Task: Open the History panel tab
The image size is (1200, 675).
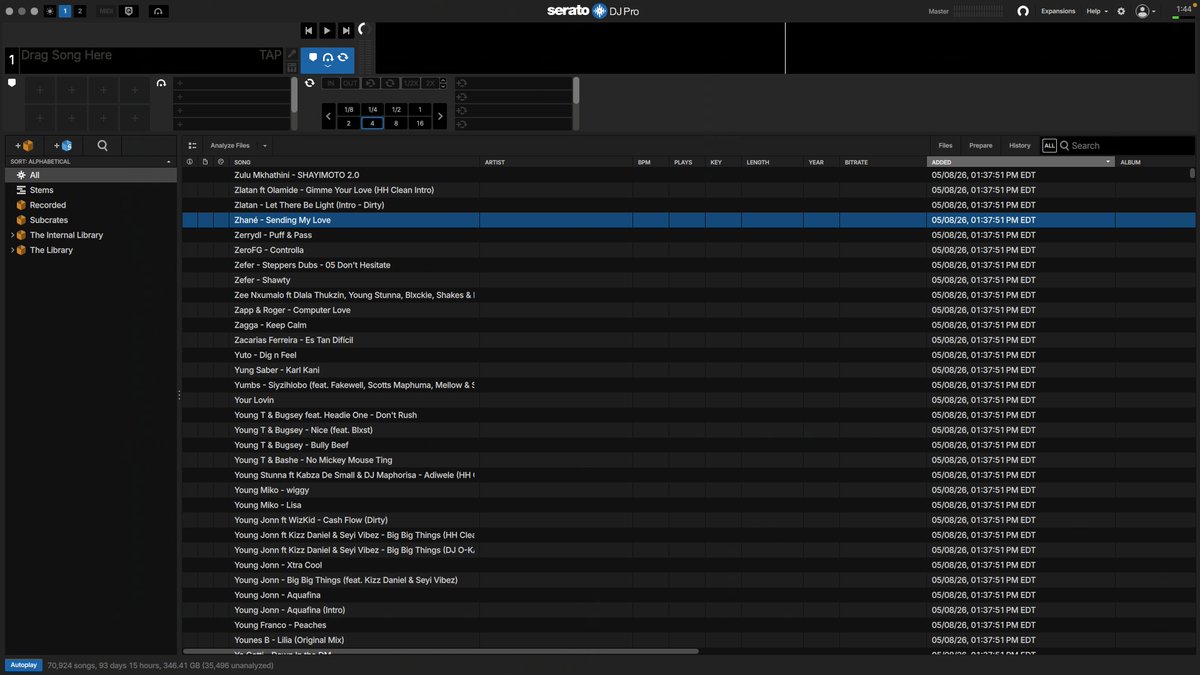Action: pyautogui.click(x=1020, y=145)
